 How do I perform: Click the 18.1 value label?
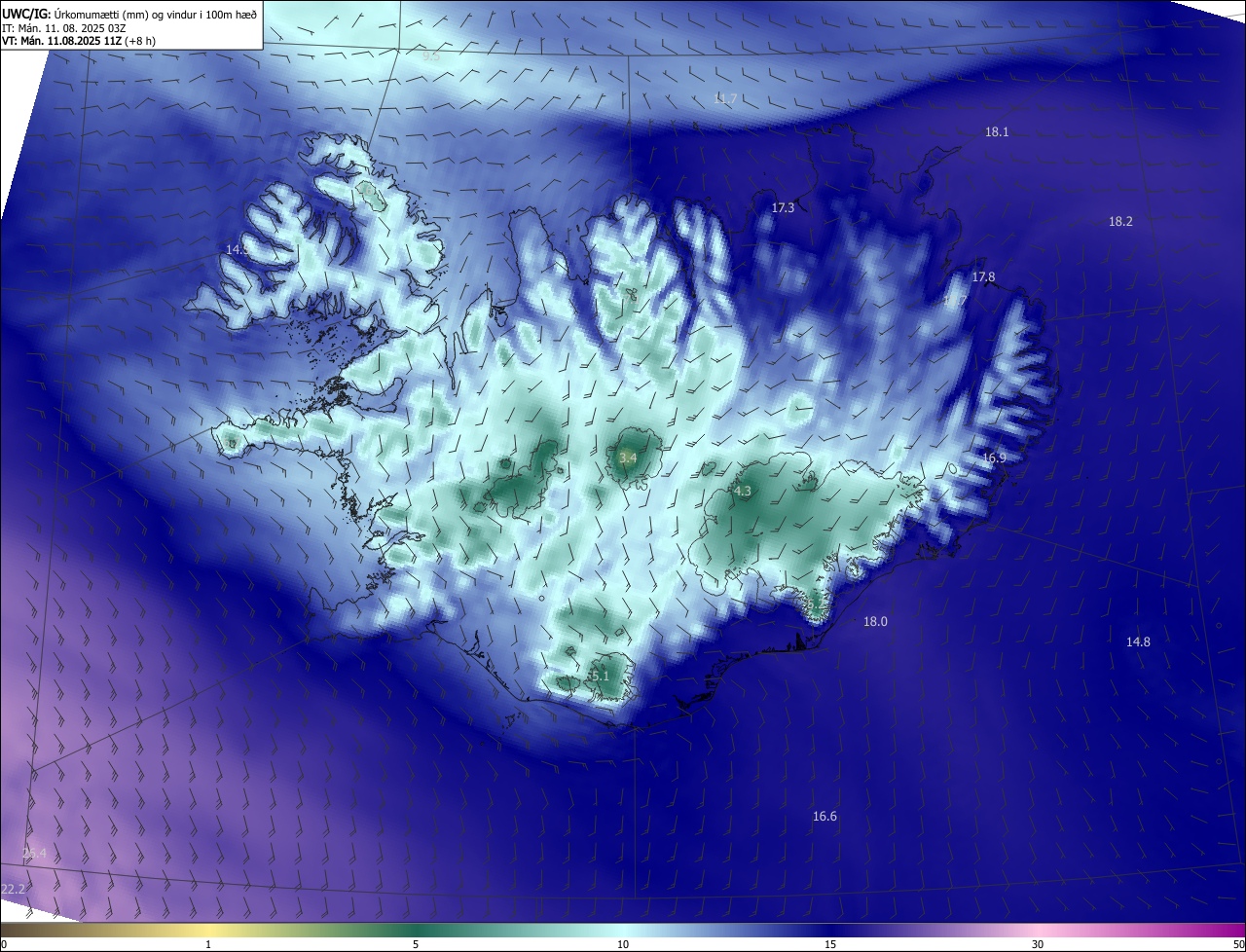click(997, 131)
